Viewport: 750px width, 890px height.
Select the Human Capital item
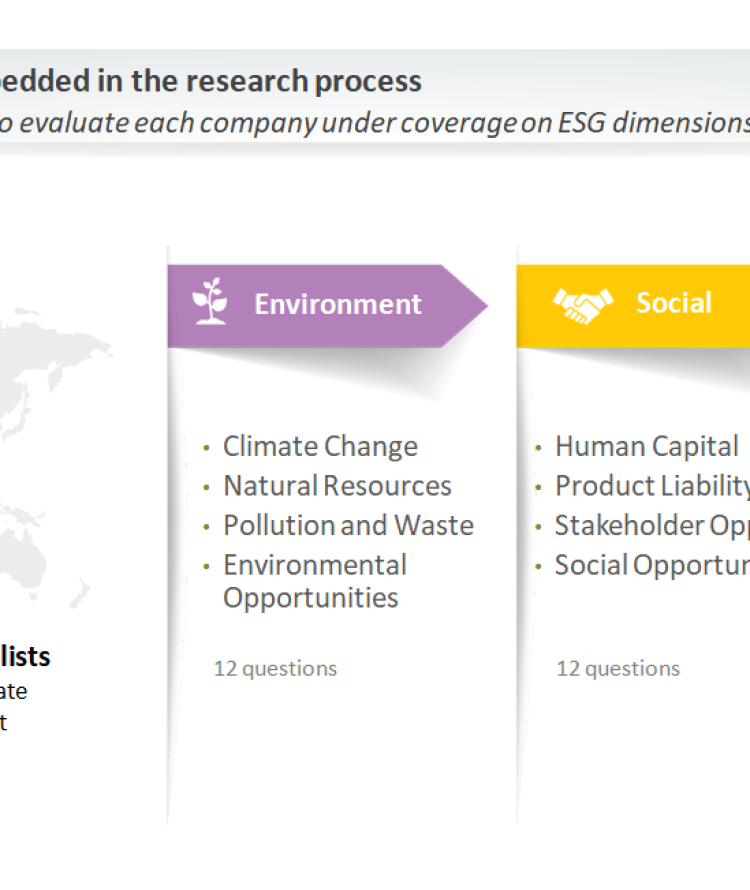coord(647,446)
